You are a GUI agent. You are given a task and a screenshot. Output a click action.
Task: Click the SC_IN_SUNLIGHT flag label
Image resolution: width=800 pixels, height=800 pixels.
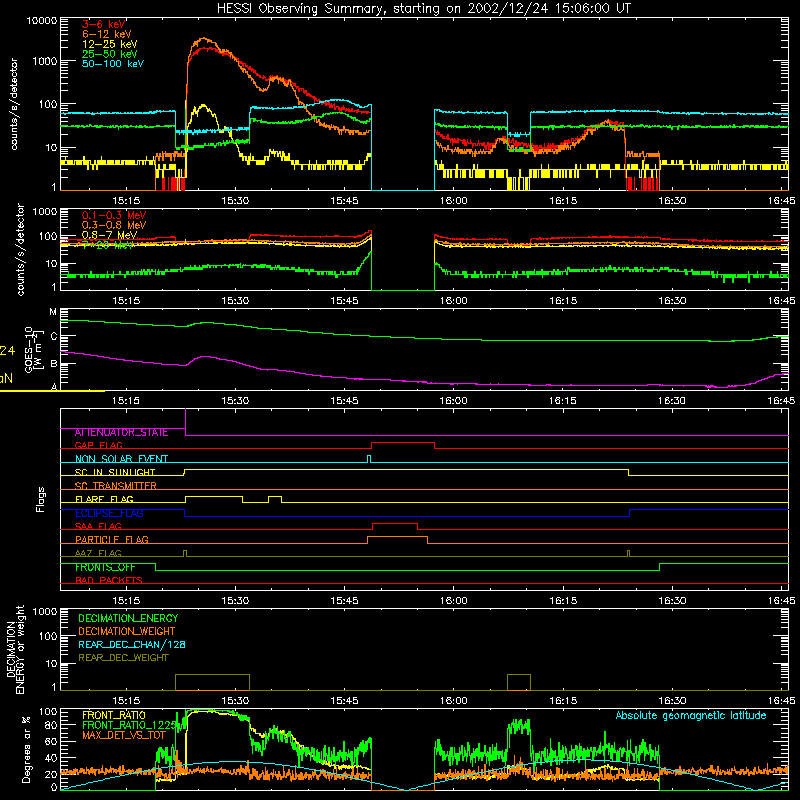115,472
